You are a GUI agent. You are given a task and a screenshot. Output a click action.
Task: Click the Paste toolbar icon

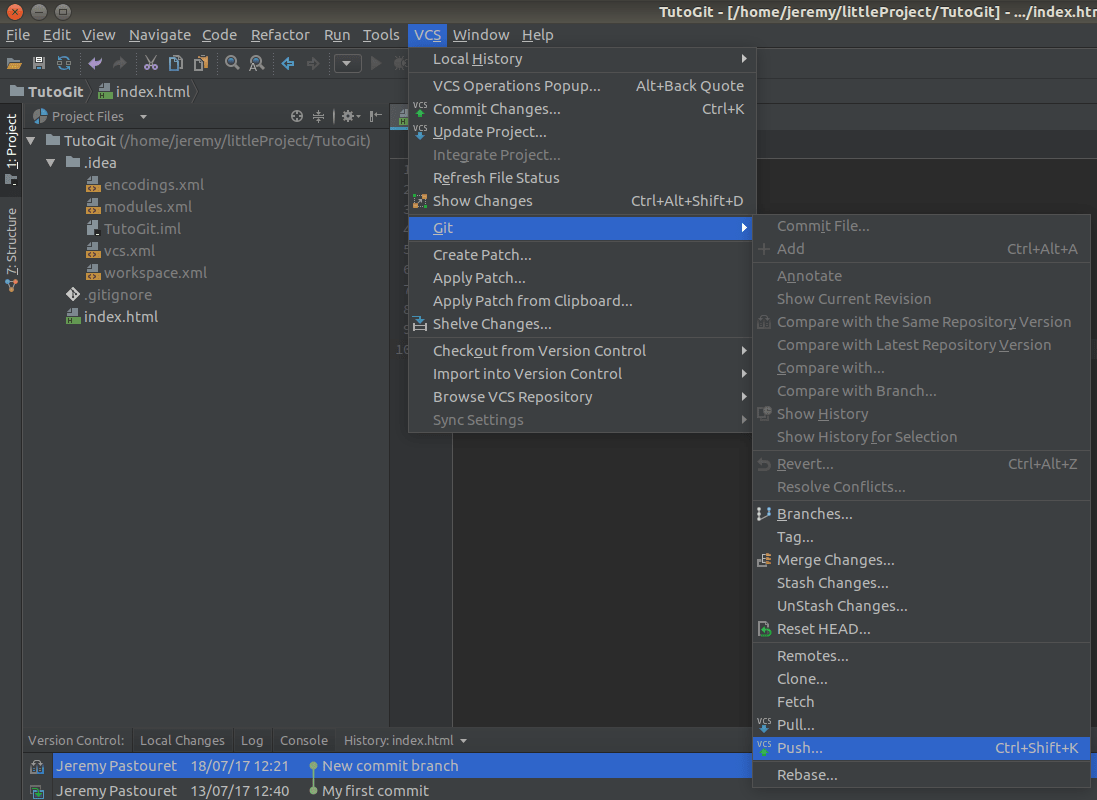point(201,64)
